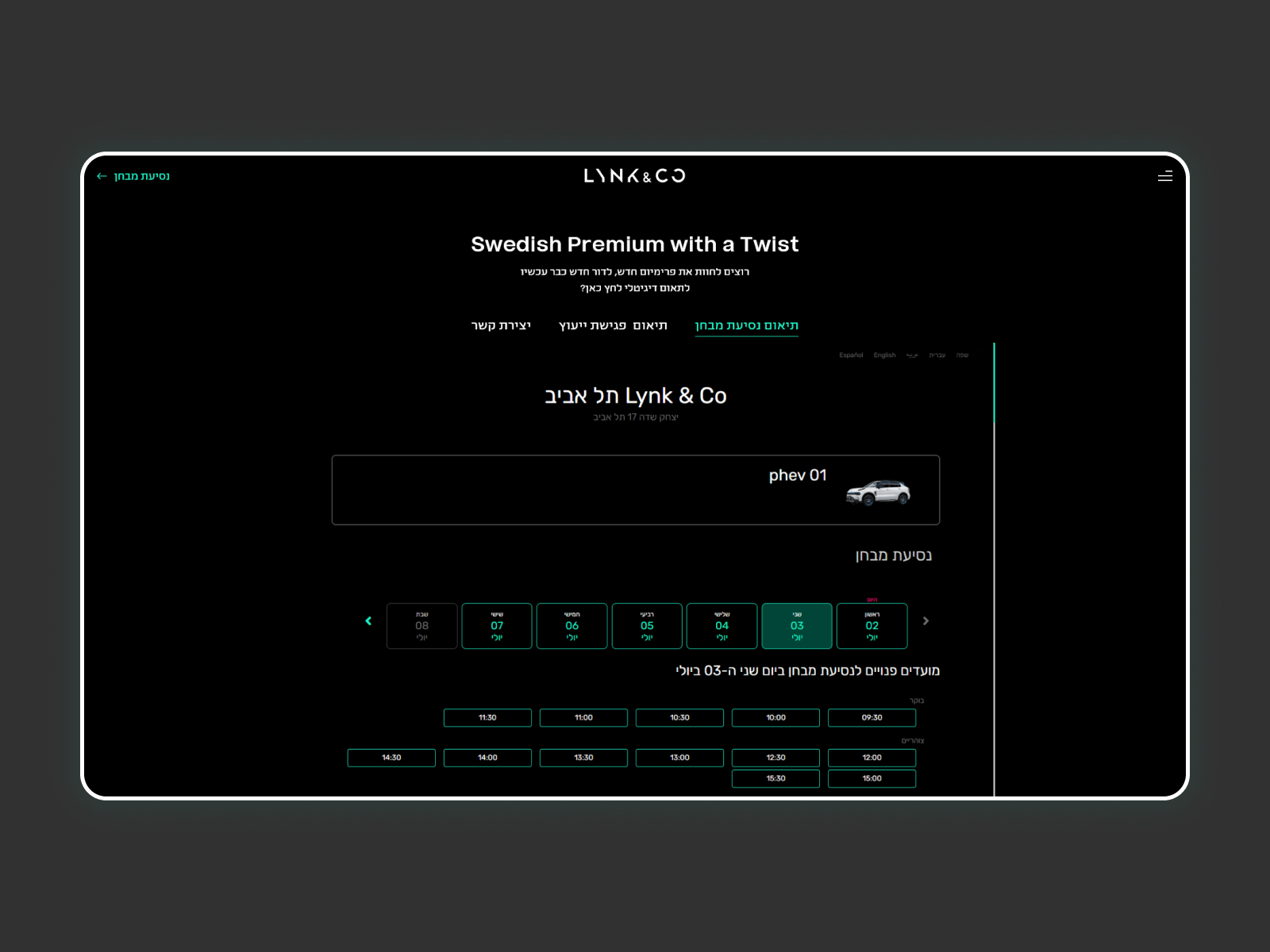Click the green left date-navigation chevron
The image size is (1270, 952).
click(x=368, y=621)
